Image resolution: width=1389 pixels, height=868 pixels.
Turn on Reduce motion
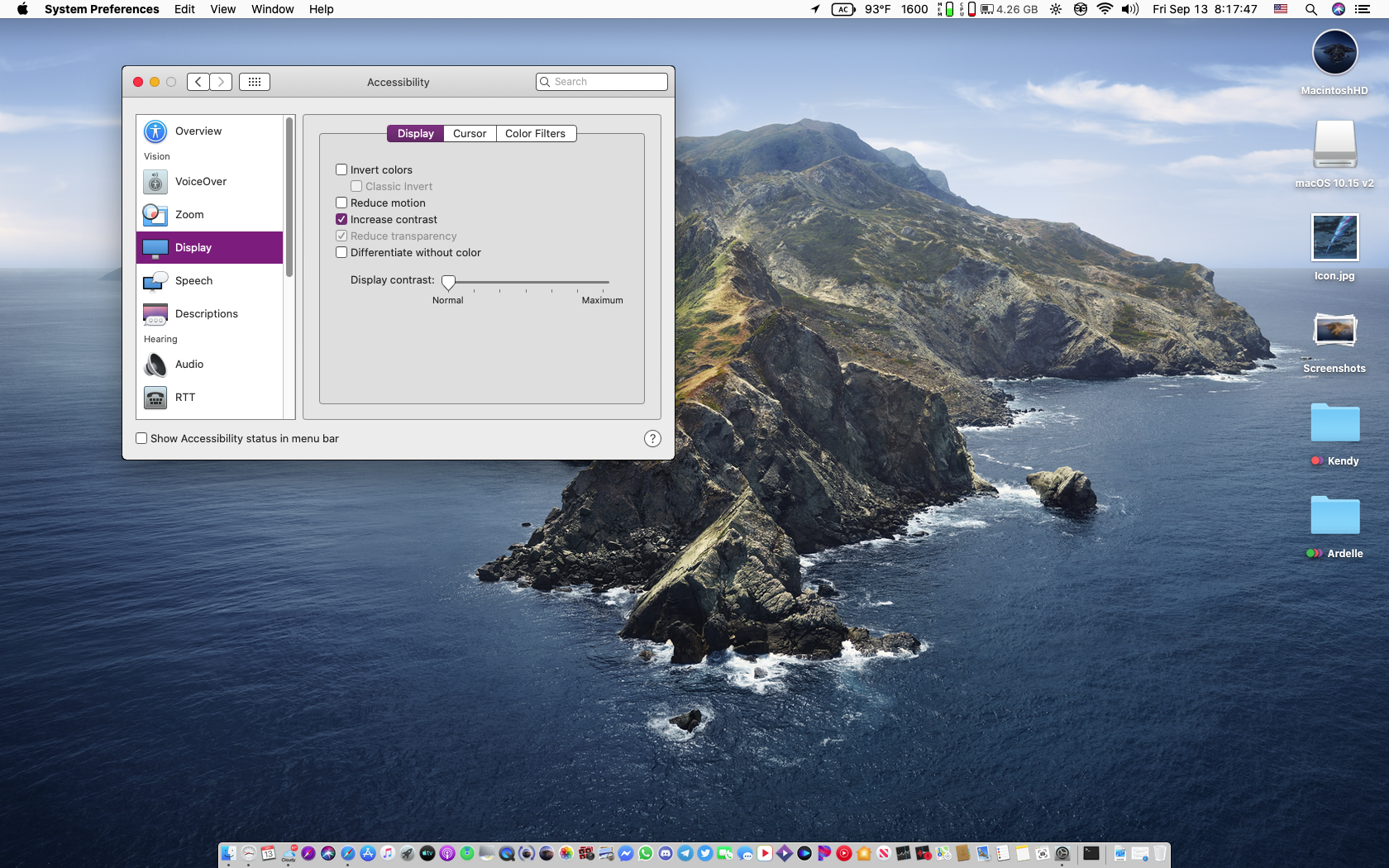coord(341,203)
